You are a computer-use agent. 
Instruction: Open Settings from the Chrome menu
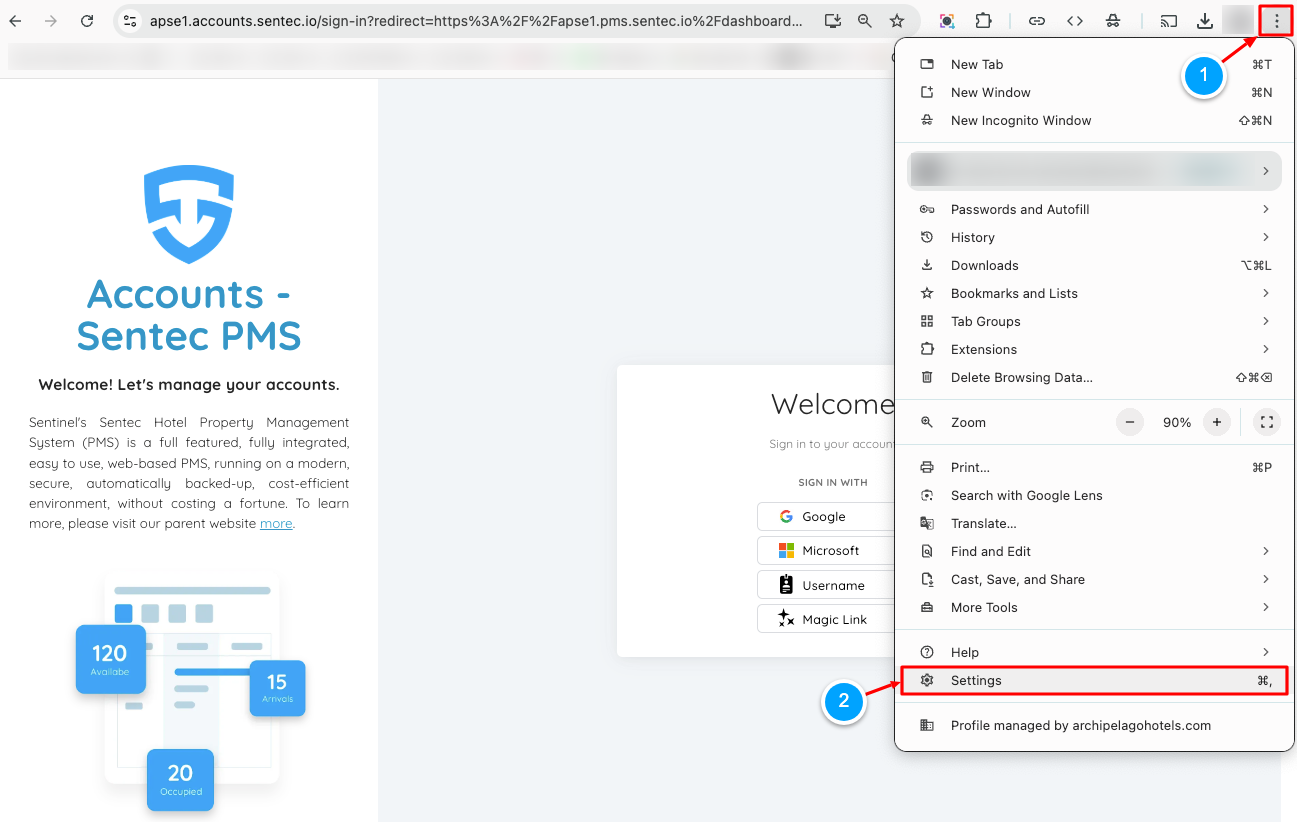click(1094, 680)
